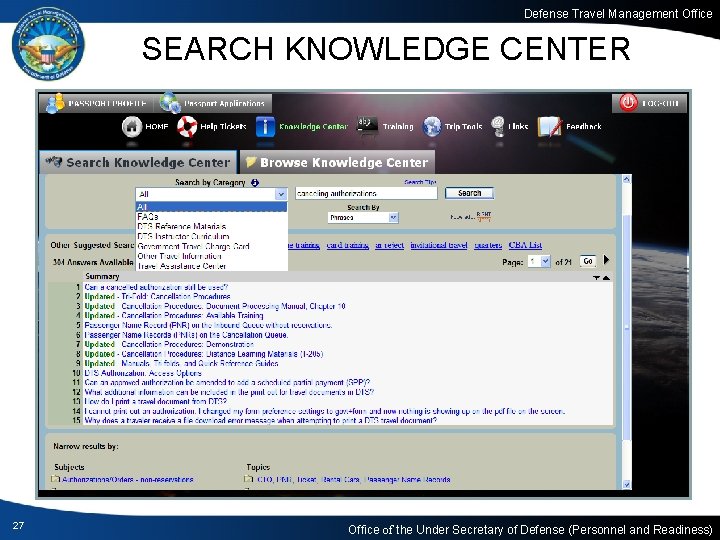Click the red Log-Out power icon
The height and width of the screenshot is (540, 720).
(x=628, y=103)
